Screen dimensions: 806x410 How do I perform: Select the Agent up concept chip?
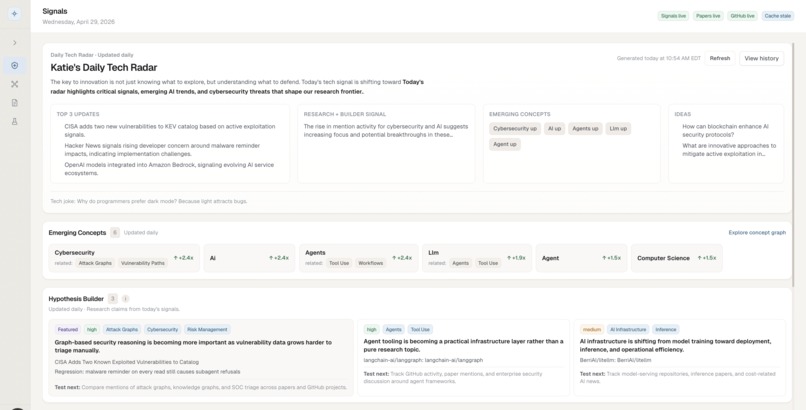pyautogui.click(x=505, y=145)
